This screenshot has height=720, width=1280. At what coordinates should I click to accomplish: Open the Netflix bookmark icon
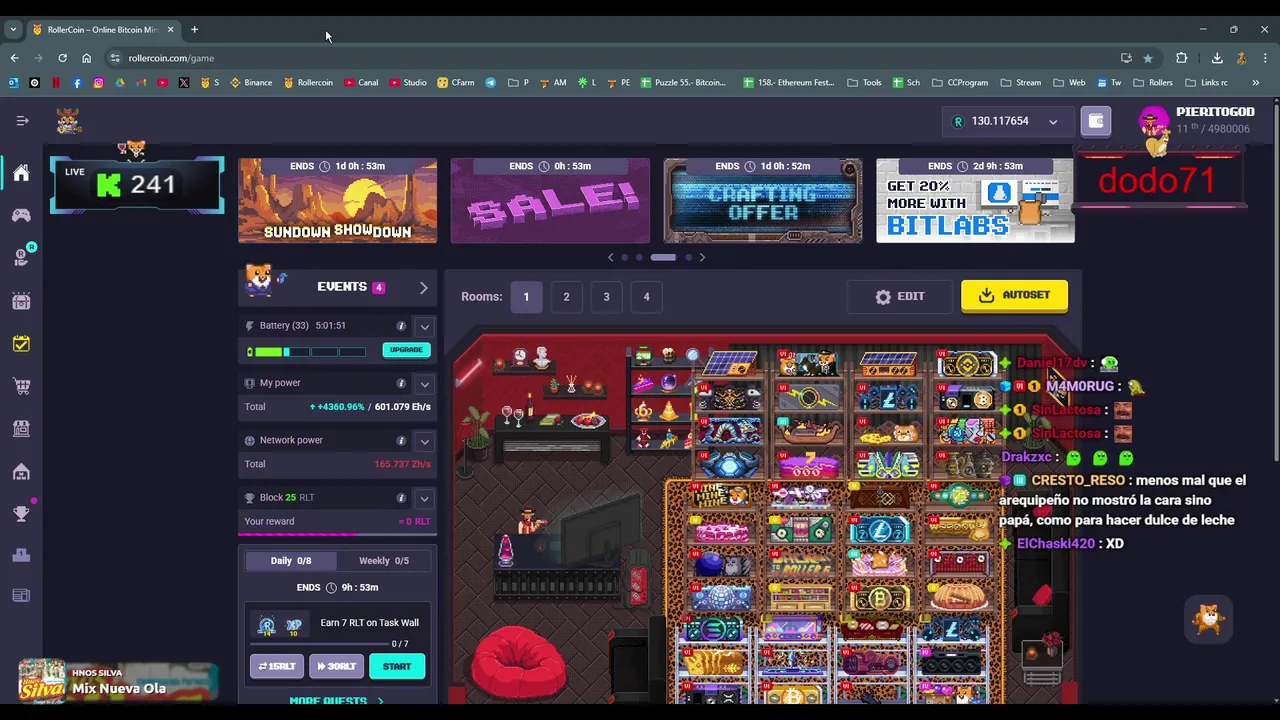pos(56,82)
